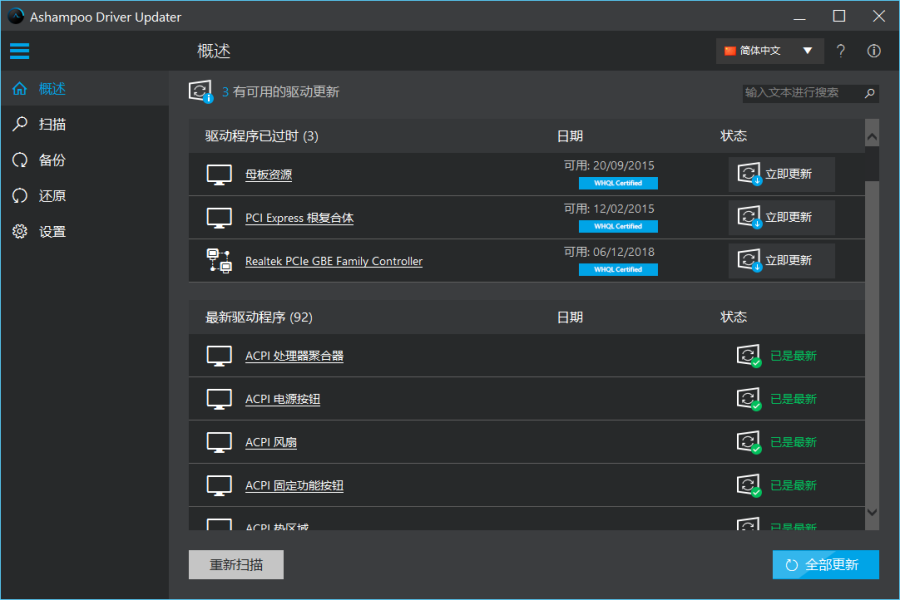The width and height of the screenshot is (900, 600).
Task: Open 还原 restore page in sidebar
Action: click(85, 196)
